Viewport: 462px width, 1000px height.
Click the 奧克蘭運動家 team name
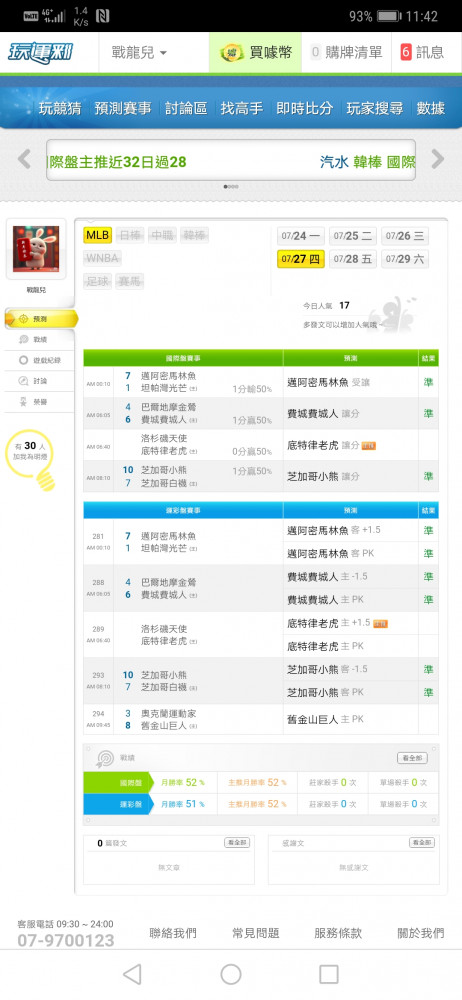(x=168, y=714)
